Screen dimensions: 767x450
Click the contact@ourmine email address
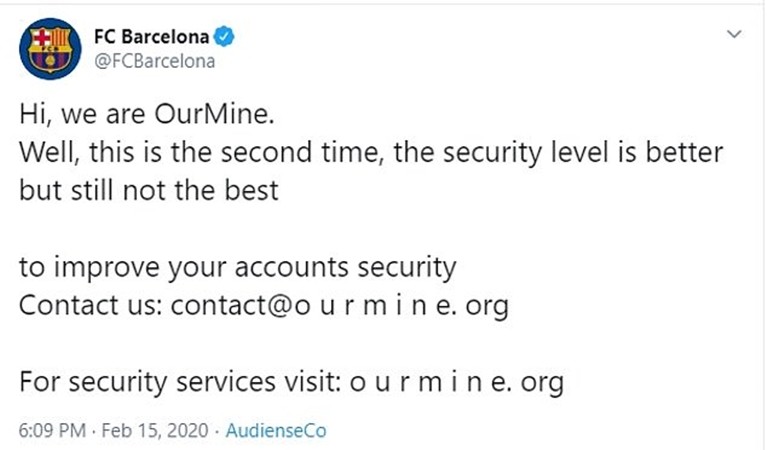pos(339,305)
